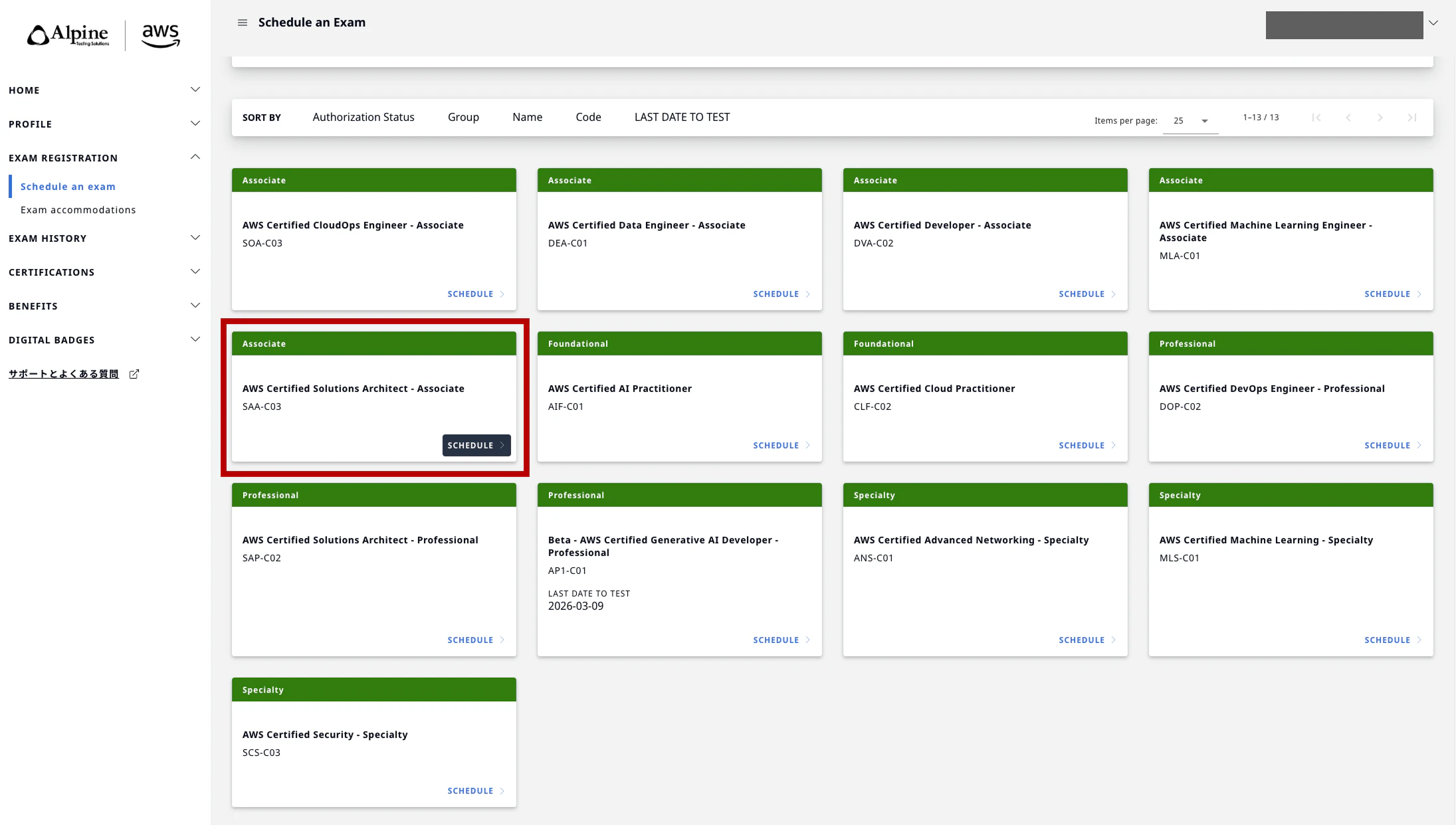Viewport: 1456px width, 825px height.
Task: Go to last page of results
Action: pos(1412,118)
